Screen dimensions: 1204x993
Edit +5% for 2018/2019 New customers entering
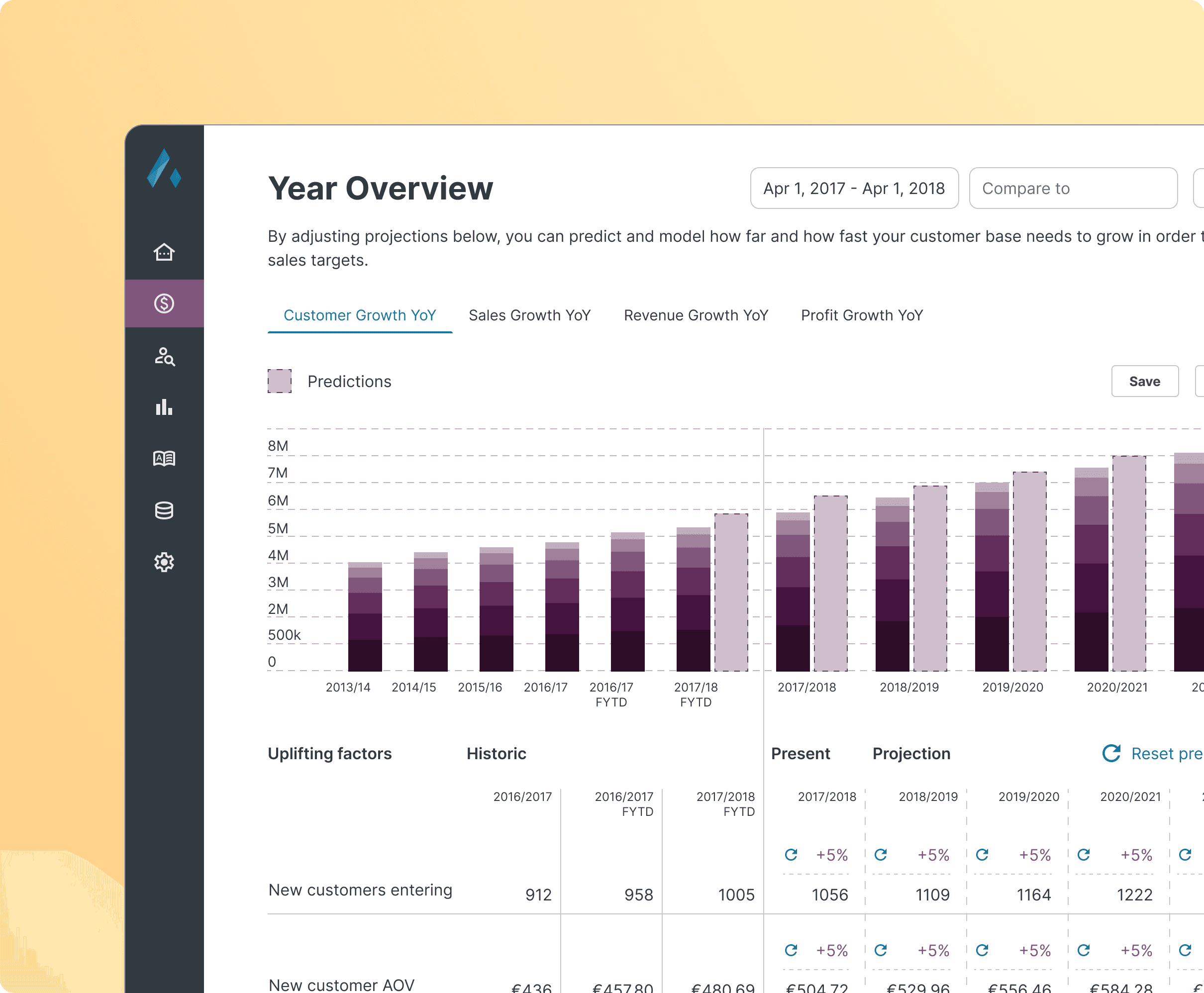(933, 855)
